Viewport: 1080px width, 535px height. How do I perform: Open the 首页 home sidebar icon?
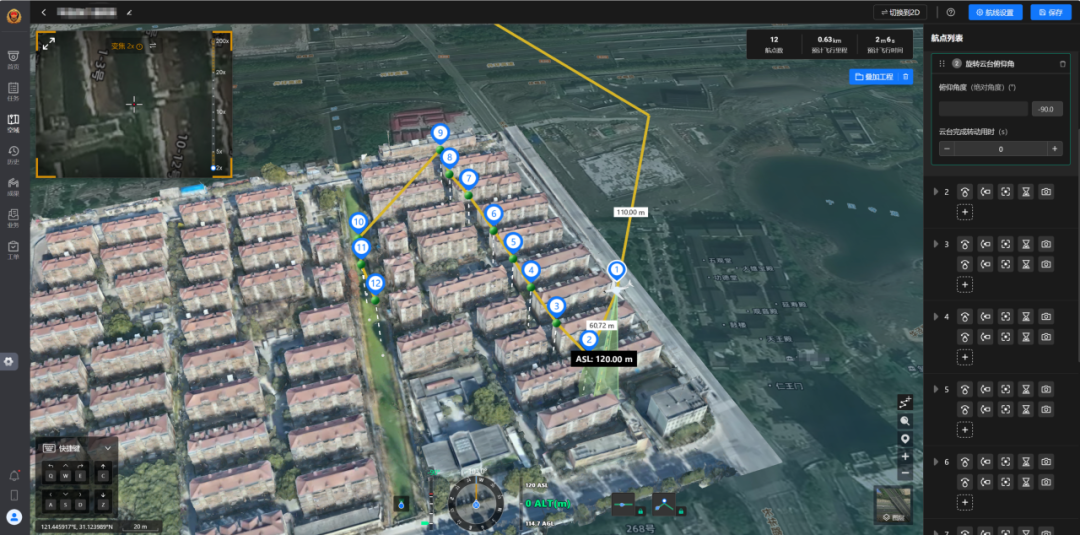(x=13, y=59)
